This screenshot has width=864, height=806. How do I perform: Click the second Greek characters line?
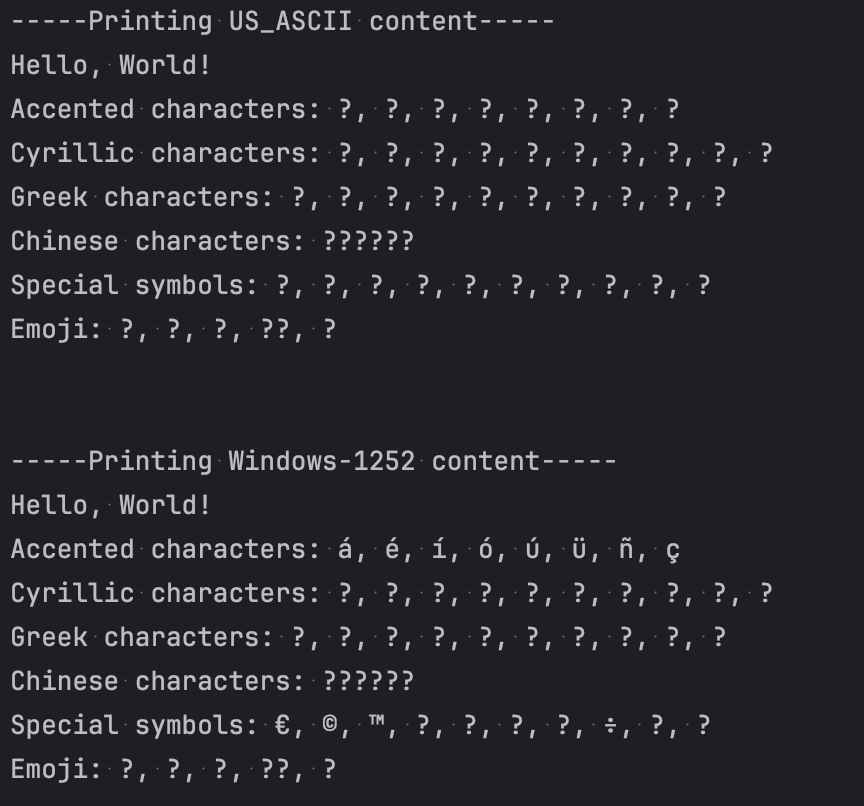(x=369, y=637)
